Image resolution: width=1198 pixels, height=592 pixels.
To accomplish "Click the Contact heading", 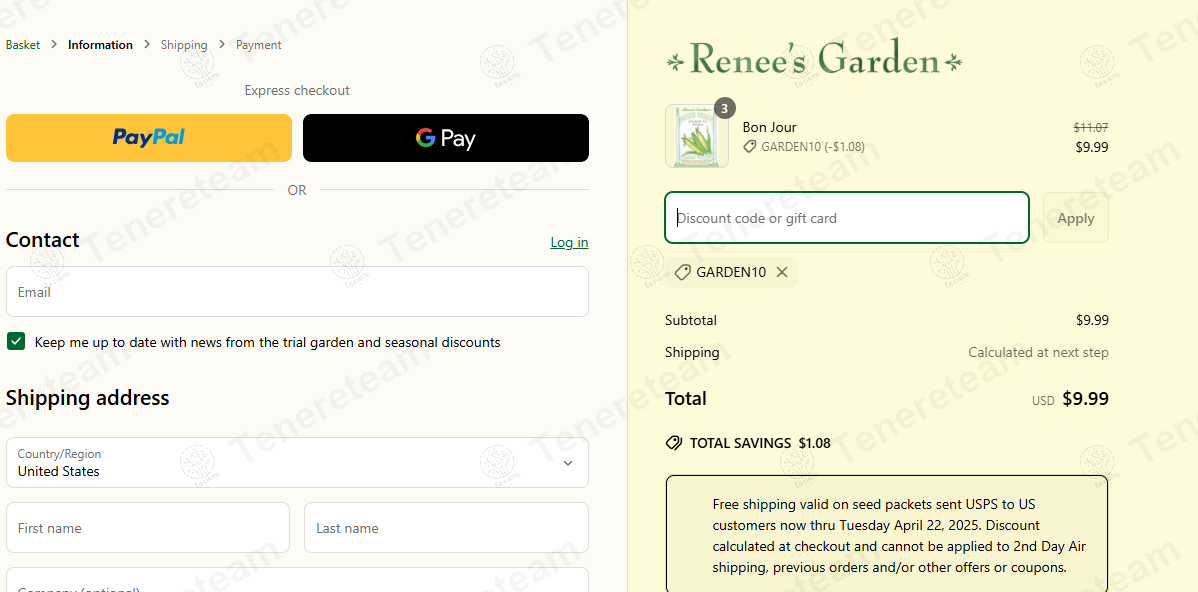I will click(x=42, y=240).
